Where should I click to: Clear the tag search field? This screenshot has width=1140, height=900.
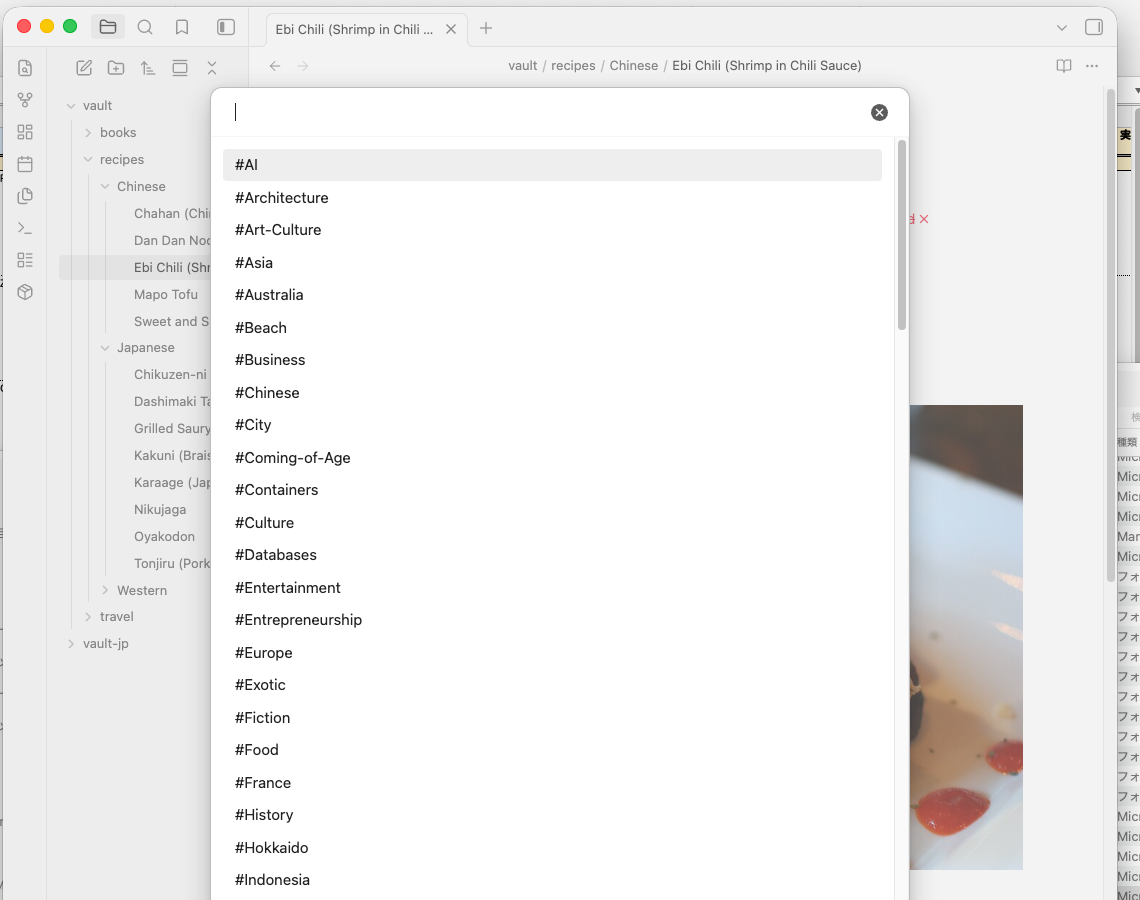pos(879,112)
